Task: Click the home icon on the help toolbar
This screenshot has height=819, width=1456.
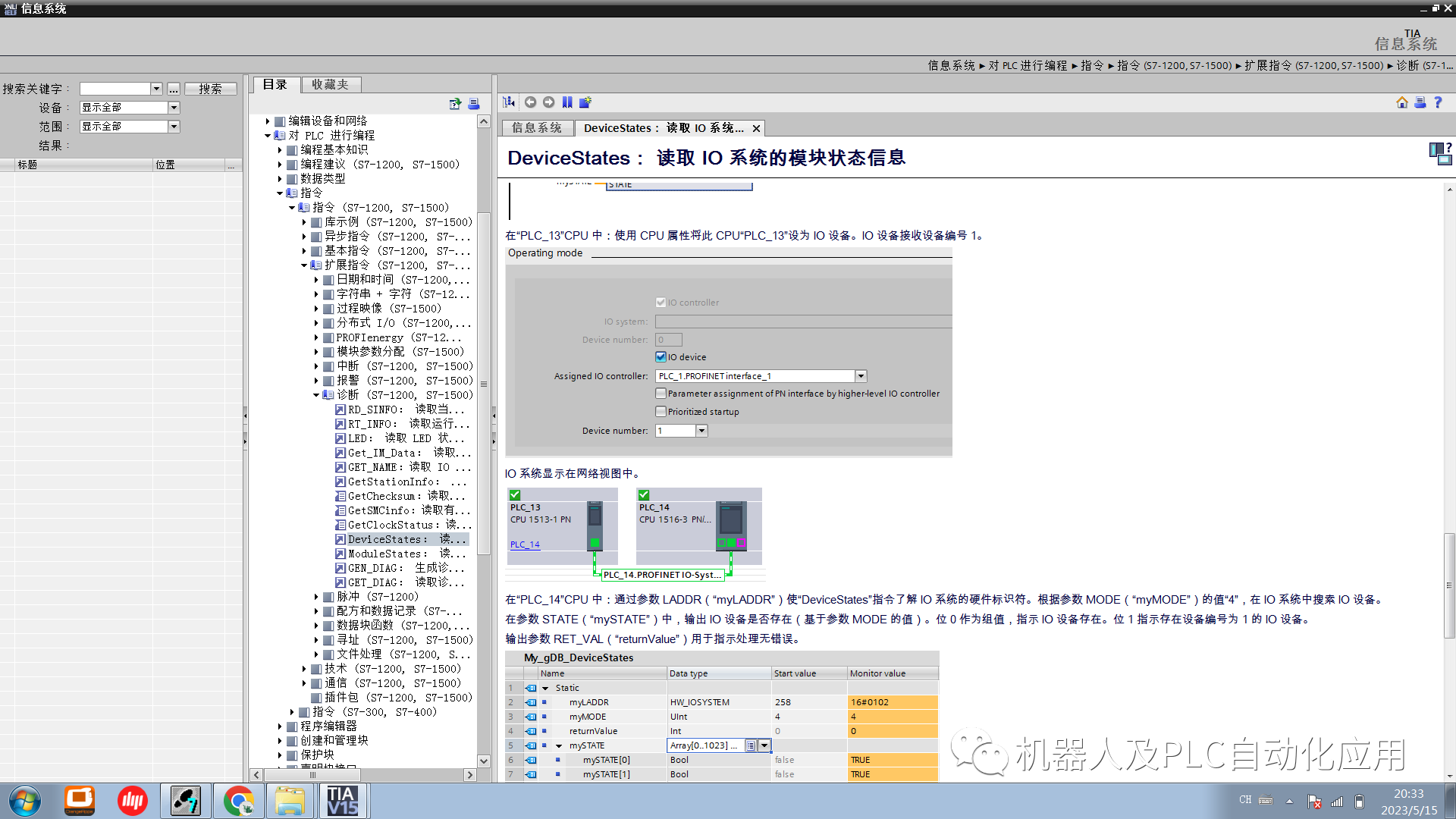Action: (1402, 102)
